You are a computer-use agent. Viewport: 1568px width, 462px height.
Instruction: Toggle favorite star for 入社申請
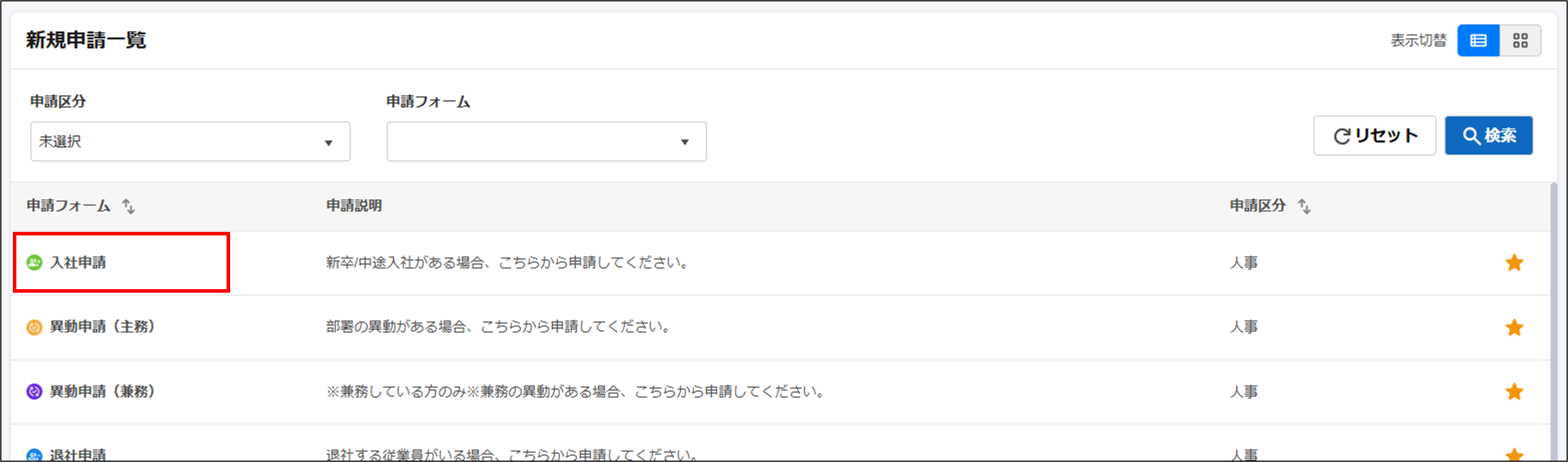pyautogui.click(x=1514, y=263)
